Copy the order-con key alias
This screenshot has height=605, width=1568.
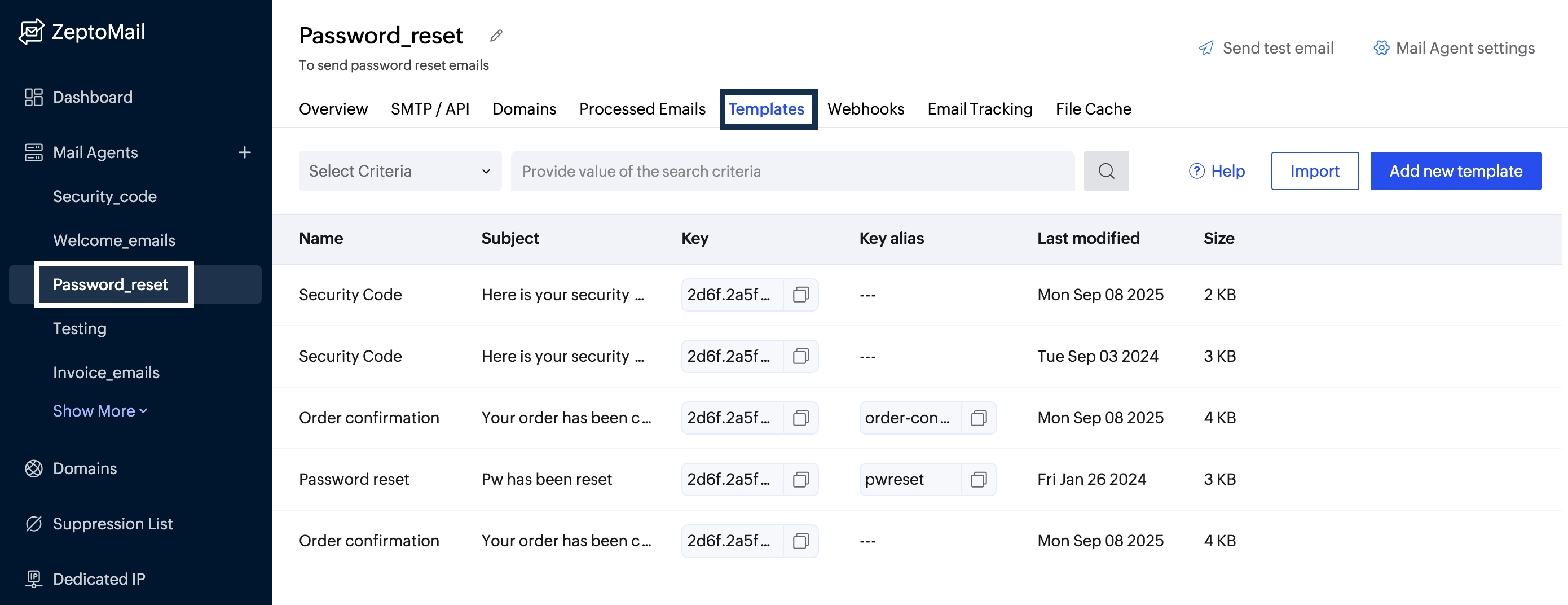click(x=978, y=418)
